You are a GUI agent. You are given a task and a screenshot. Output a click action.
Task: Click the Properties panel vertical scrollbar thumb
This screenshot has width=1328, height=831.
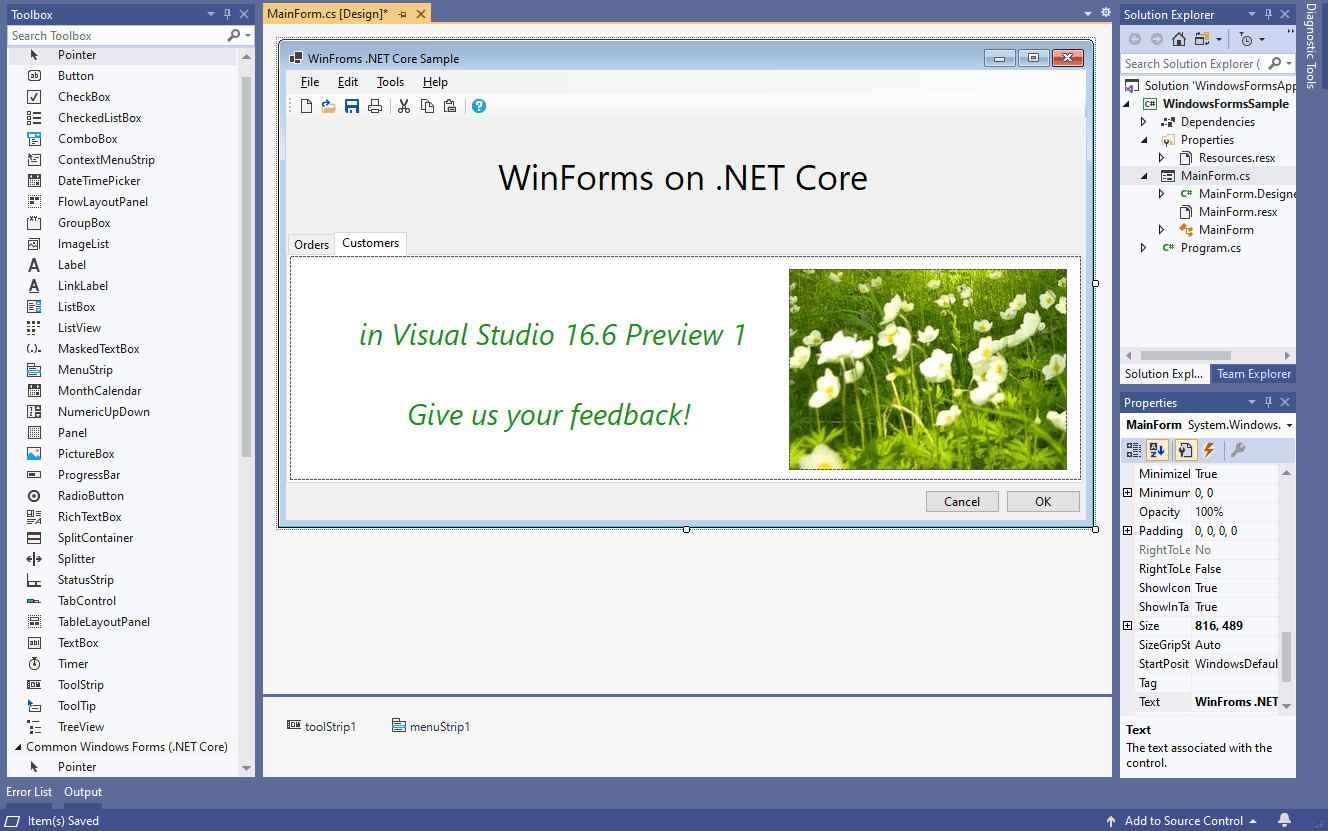tap(1287, 656)
